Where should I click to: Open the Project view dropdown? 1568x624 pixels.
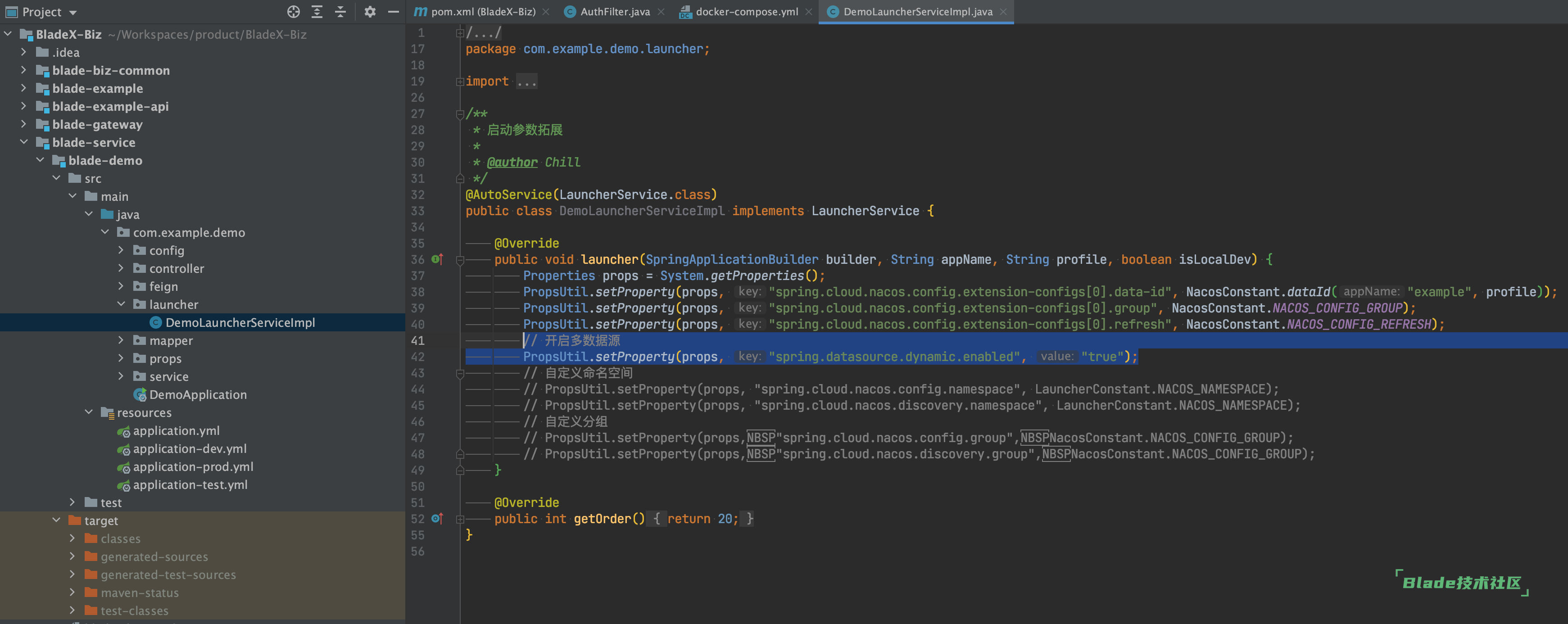pos(73,12)
